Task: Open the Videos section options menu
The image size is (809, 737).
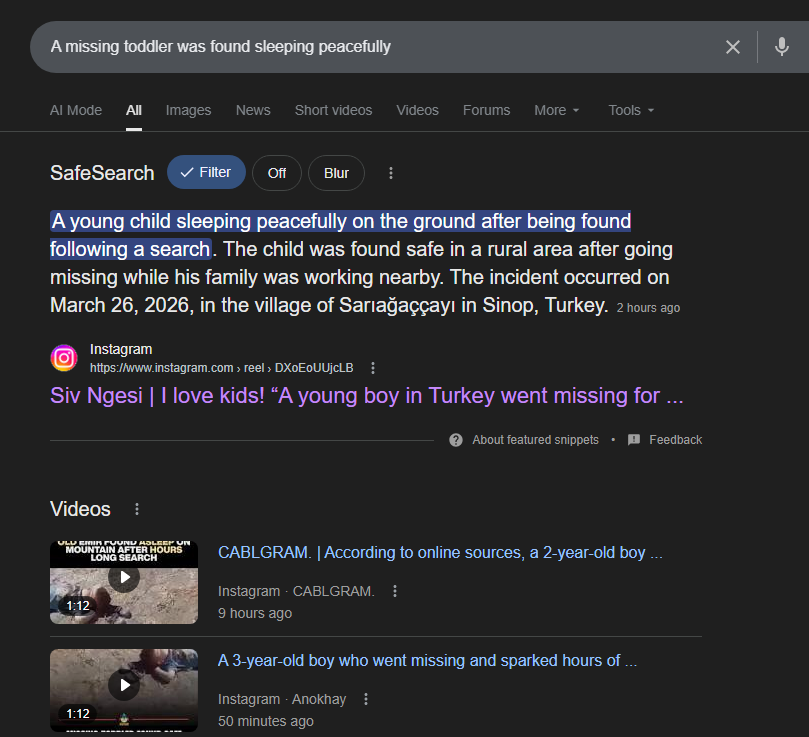Action: pyautogui.click(x=137, y=509)
